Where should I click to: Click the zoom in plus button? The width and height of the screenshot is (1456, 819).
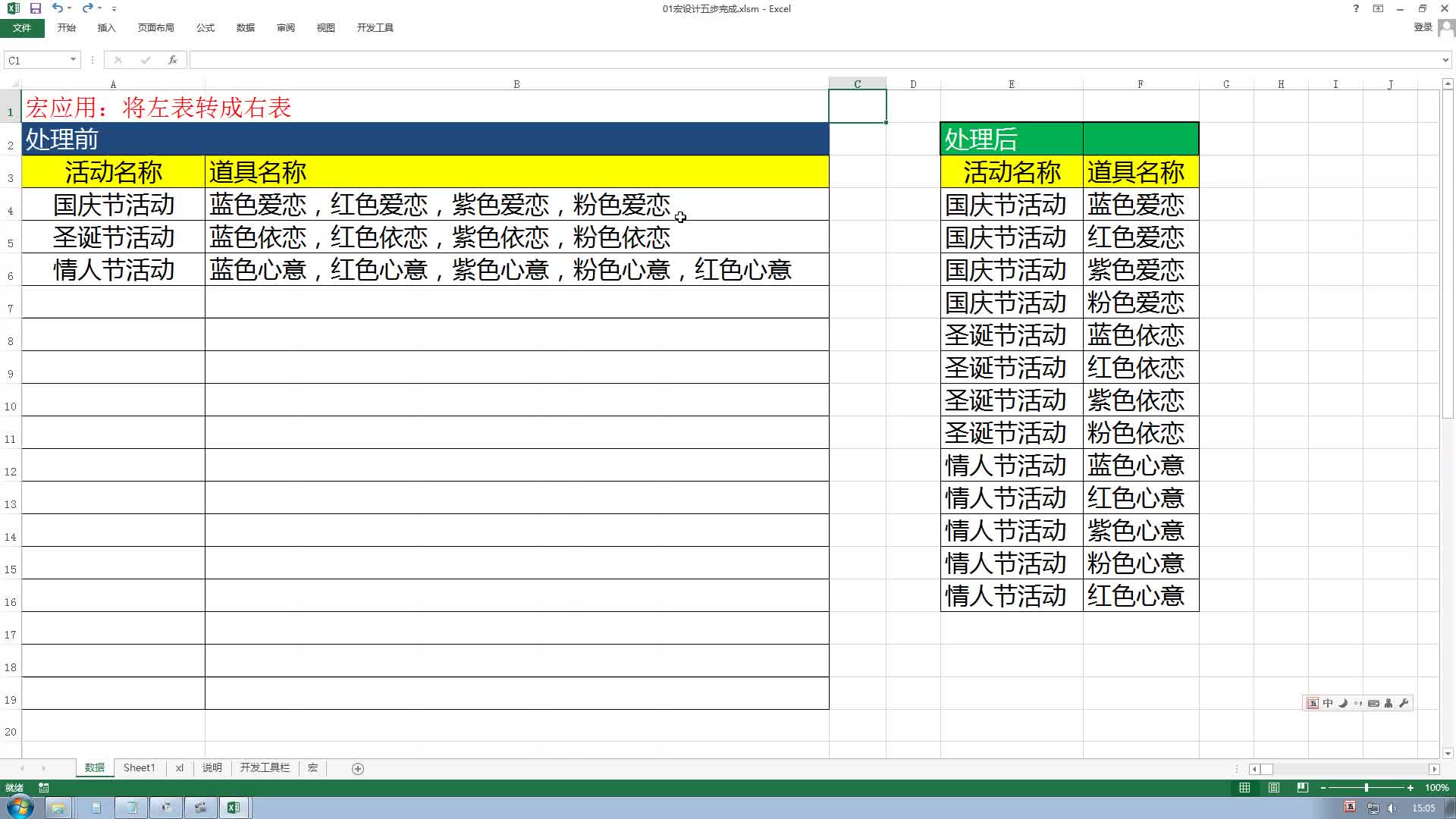1410,788
